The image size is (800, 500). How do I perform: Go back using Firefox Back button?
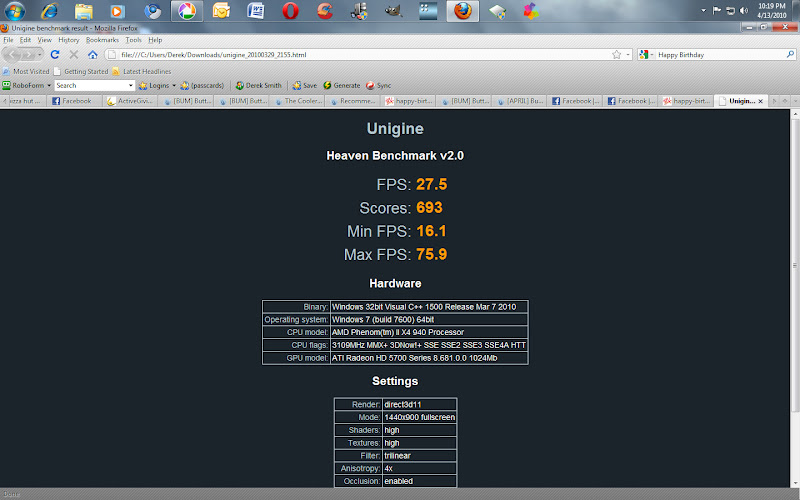11,54
